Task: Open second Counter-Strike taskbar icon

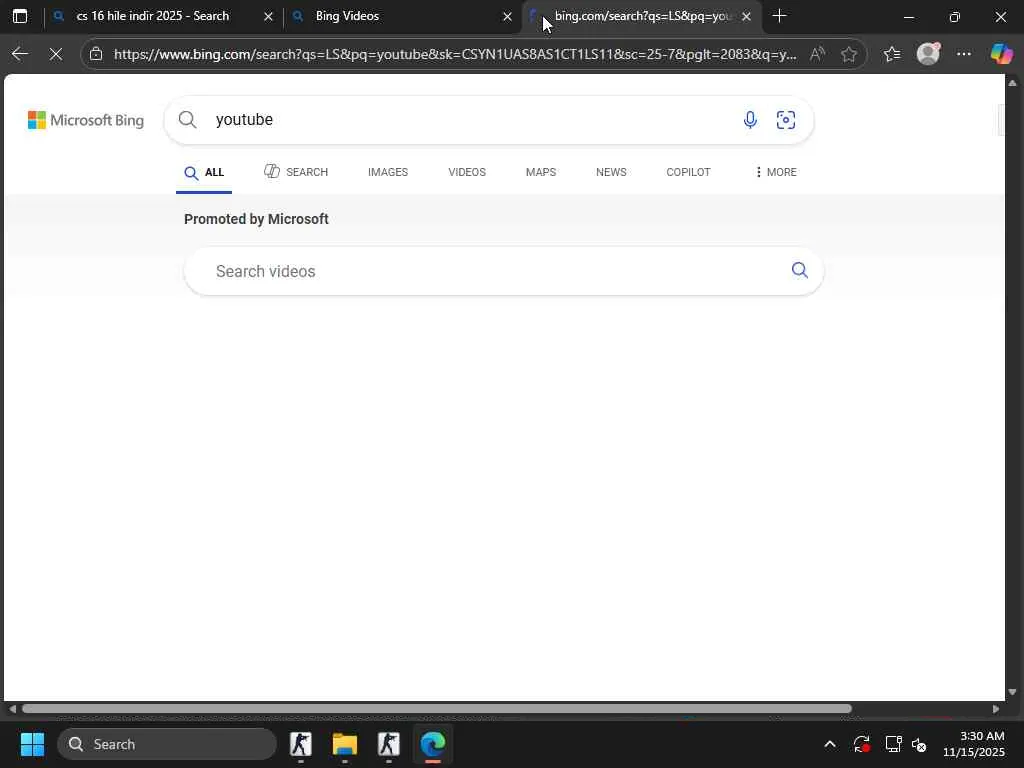Action: tap(389, 744)
